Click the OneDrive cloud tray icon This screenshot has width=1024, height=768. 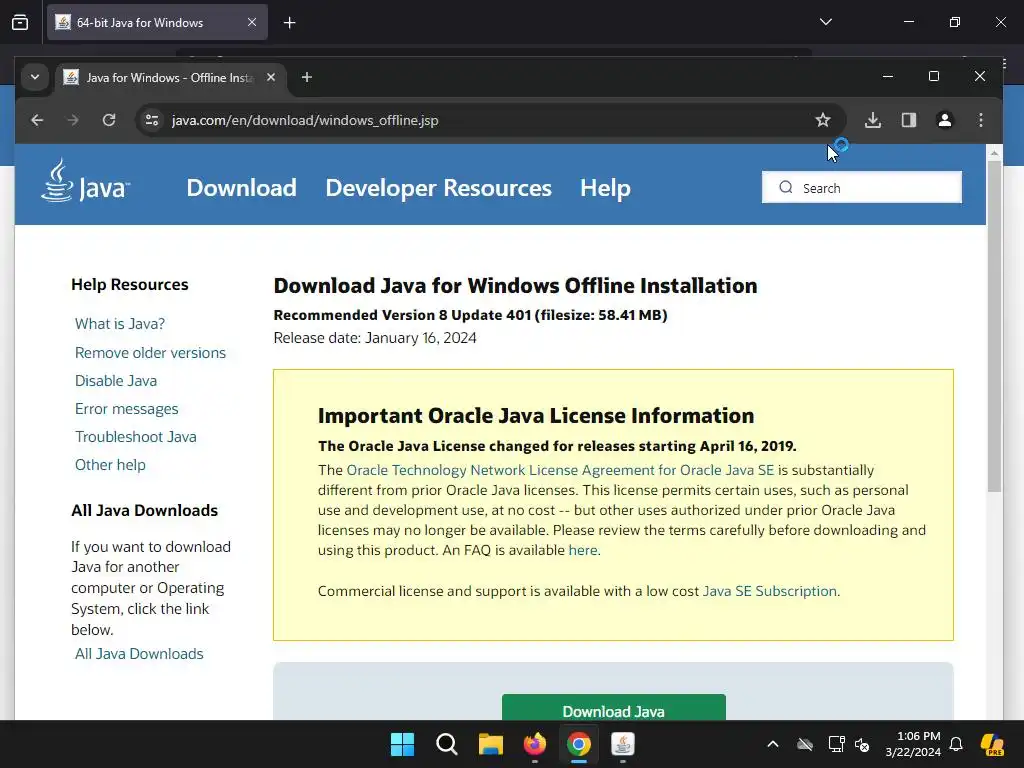point(805,744)
